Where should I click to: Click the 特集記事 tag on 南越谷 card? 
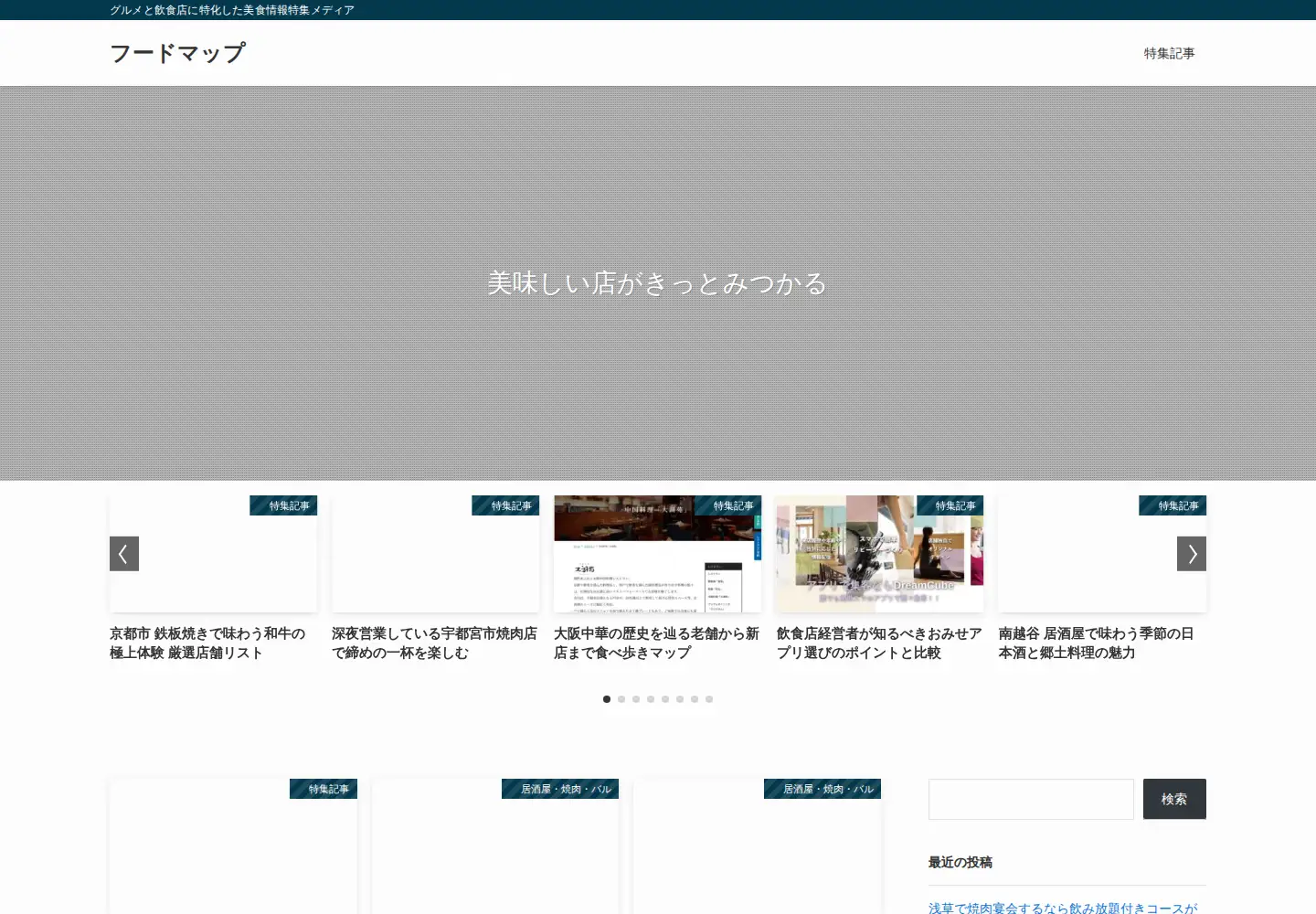tap(1173, 505)
